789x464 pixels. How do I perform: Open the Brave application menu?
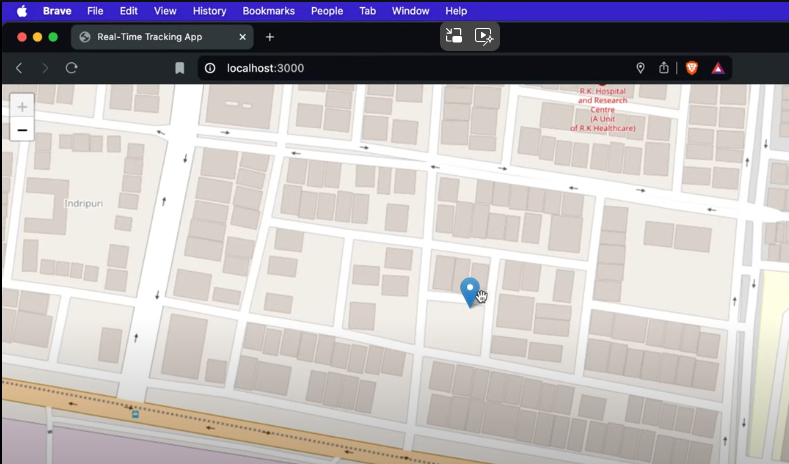tap(57, 11)
